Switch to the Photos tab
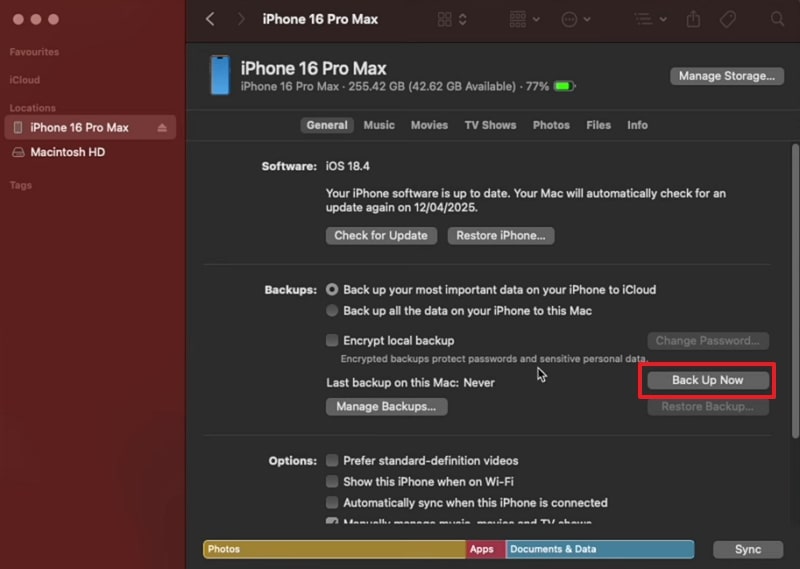Image resolution: width=800 pixels, height=569 pixels. tap(551, 125)
